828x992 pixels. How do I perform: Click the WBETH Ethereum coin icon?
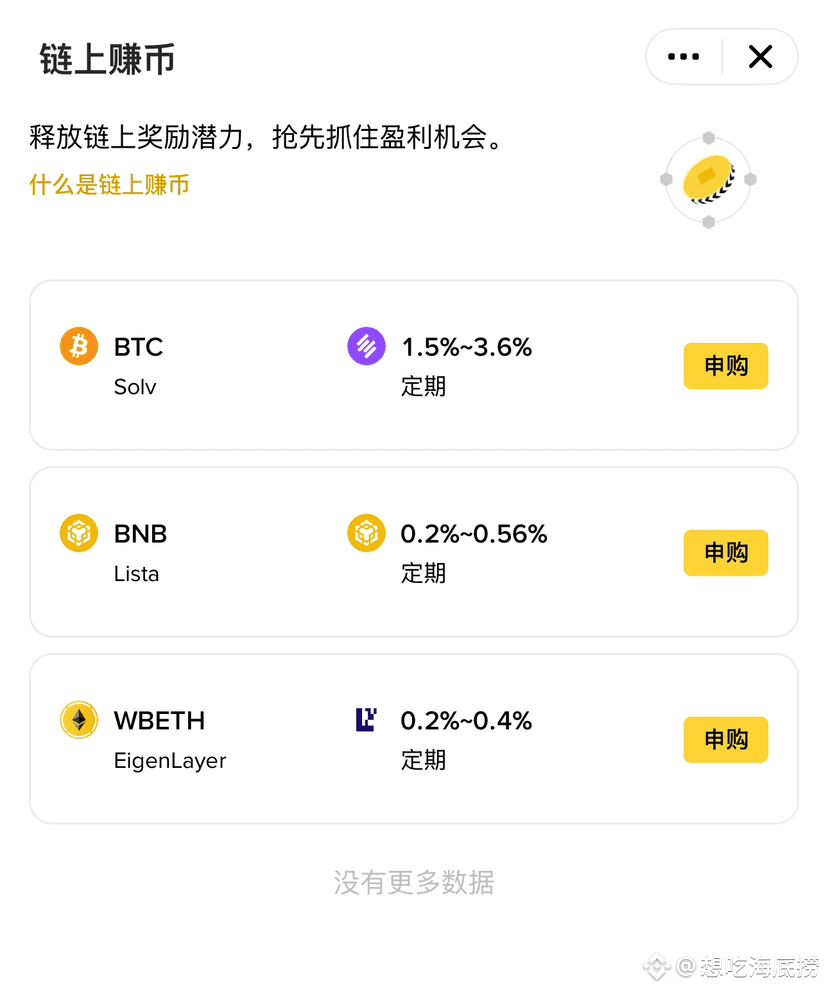coord(79,720)
